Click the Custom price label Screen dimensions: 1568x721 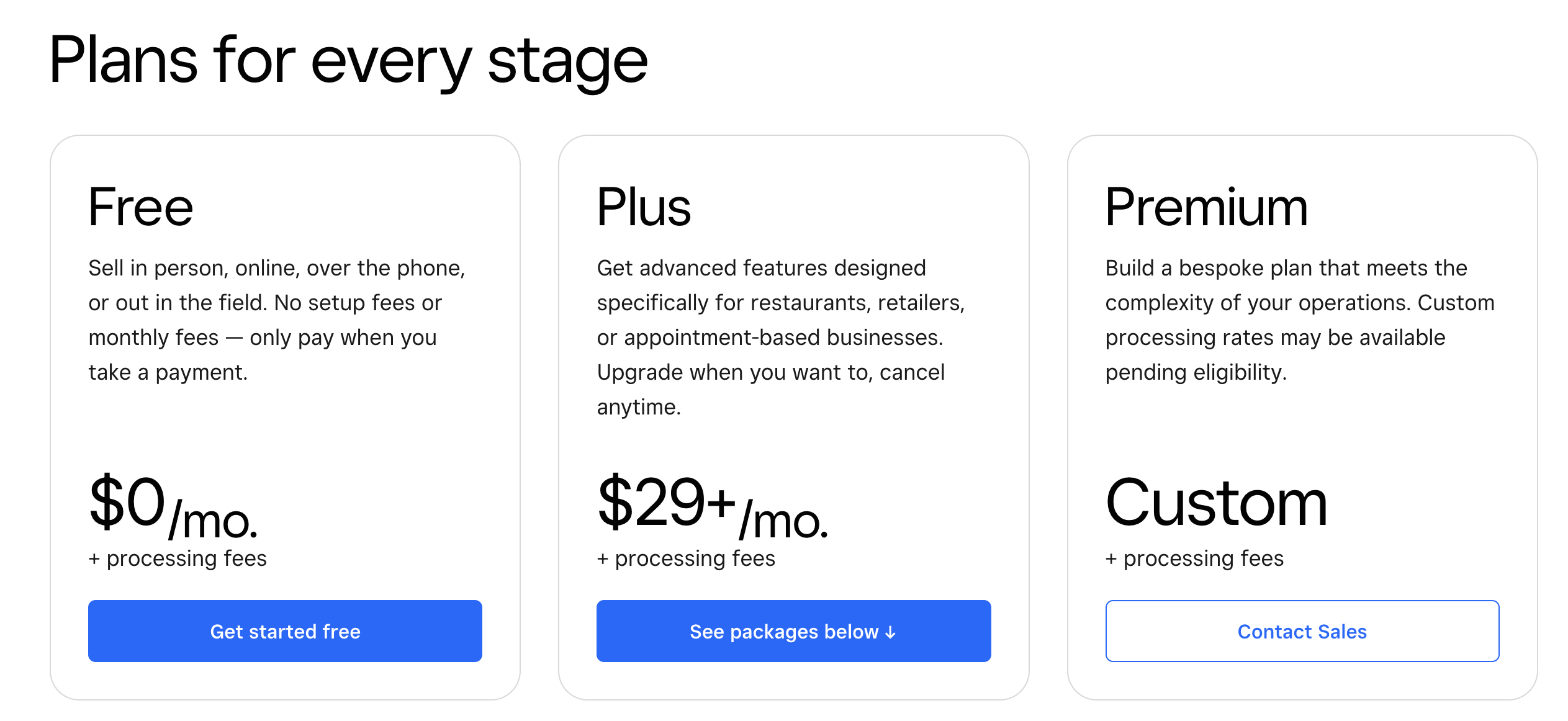pyautogui.click(x=1217, y=503)
